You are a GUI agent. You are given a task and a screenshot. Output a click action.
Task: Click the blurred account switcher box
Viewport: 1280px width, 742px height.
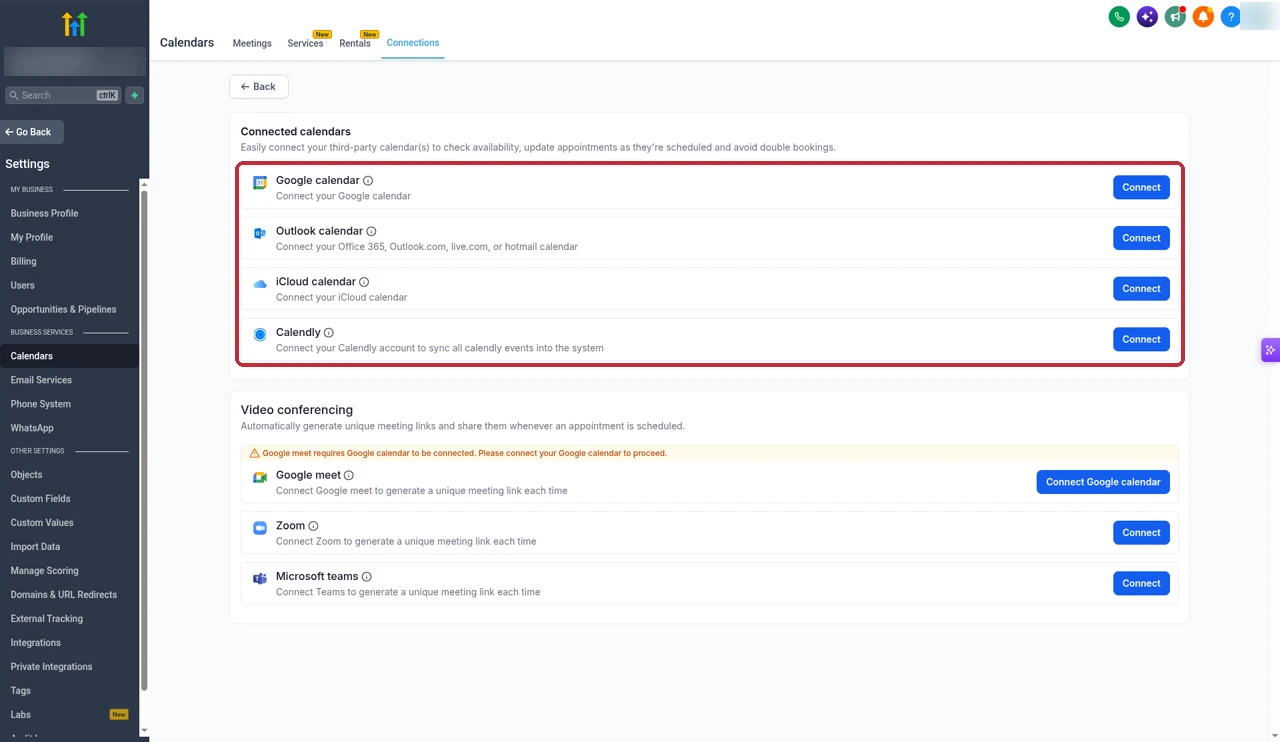coord(75,62)
